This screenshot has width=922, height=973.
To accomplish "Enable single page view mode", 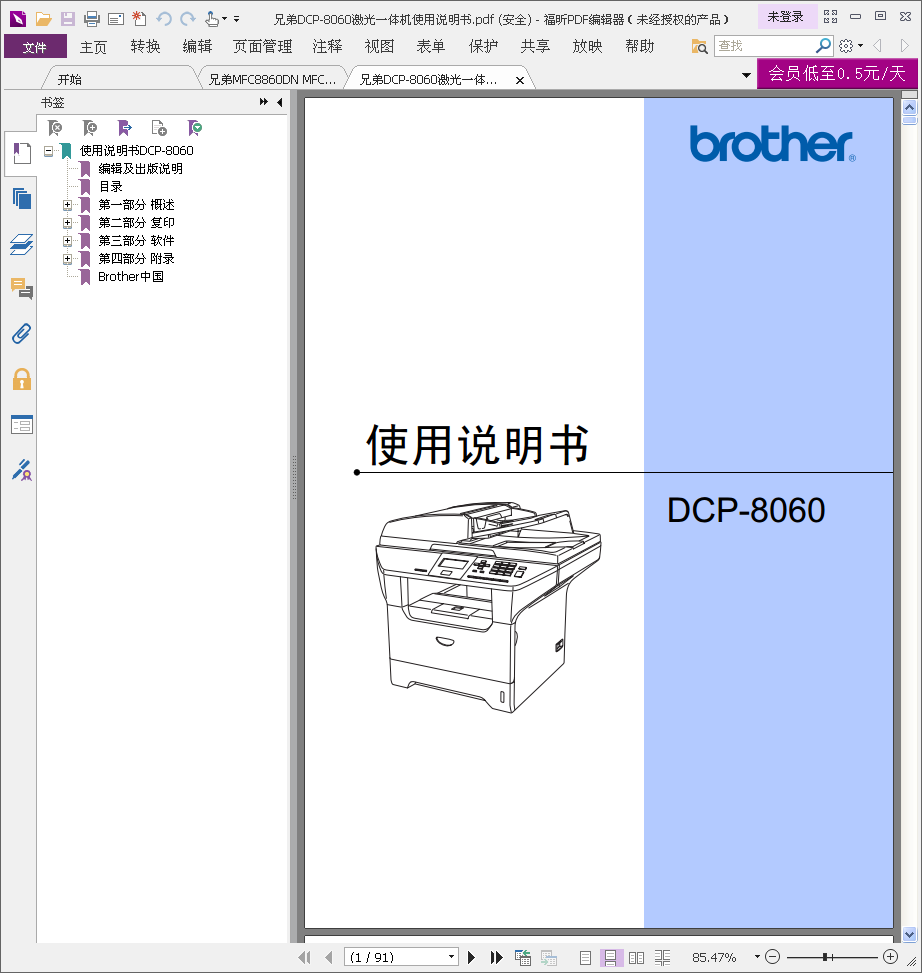I will tap(585, 957).
